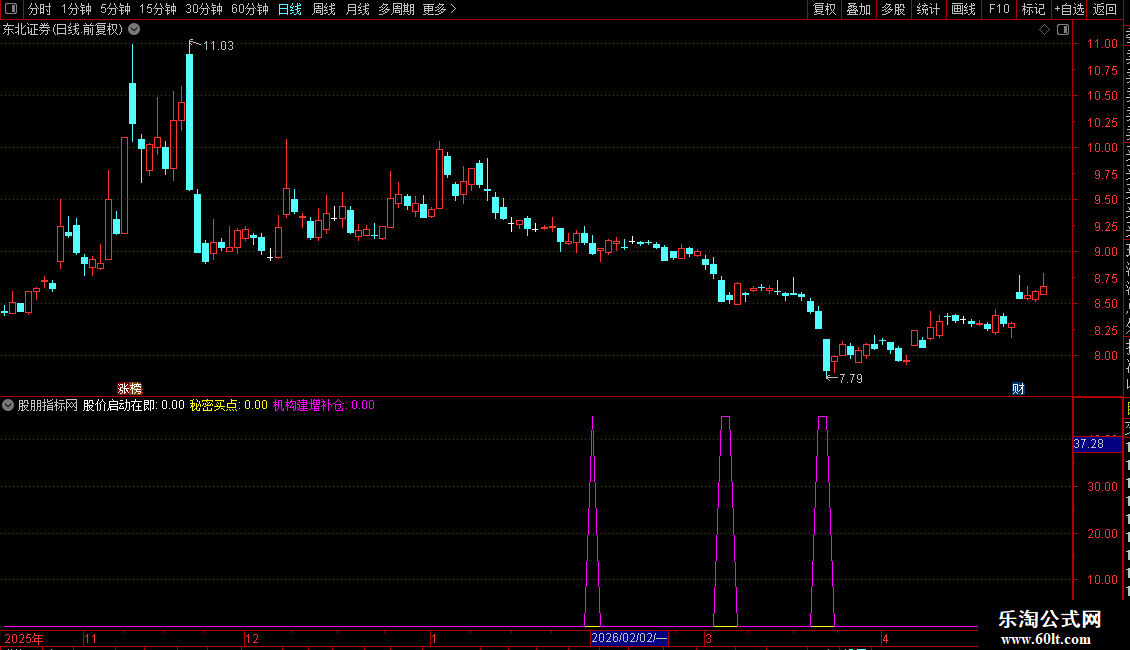
Task: Click the diamond icon above the chart
Action: tap(1044, 30)
